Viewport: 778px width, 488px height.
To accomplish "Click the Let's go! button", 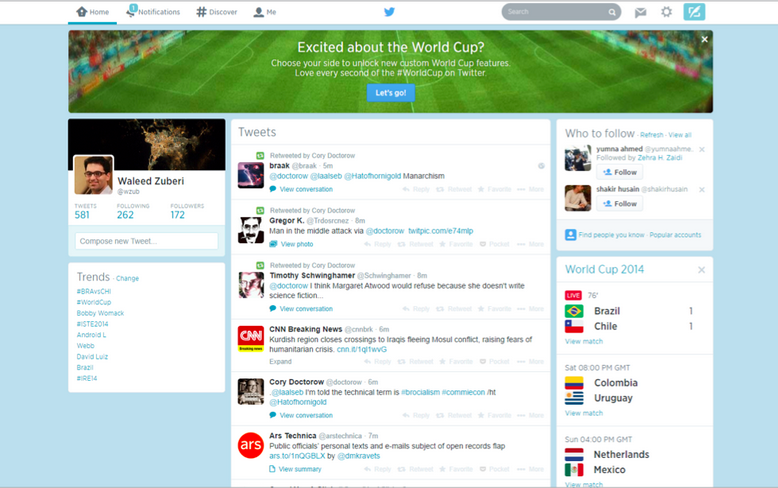I will click(390, 93).
